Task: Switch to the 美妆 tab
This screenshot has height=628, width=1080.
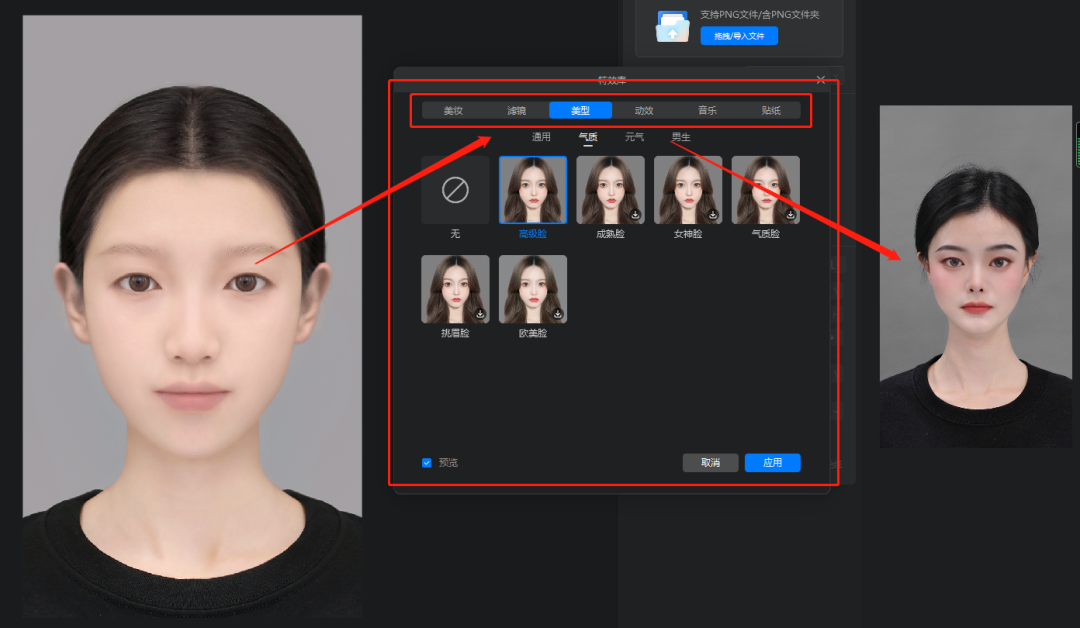Action: pos(453,111)
